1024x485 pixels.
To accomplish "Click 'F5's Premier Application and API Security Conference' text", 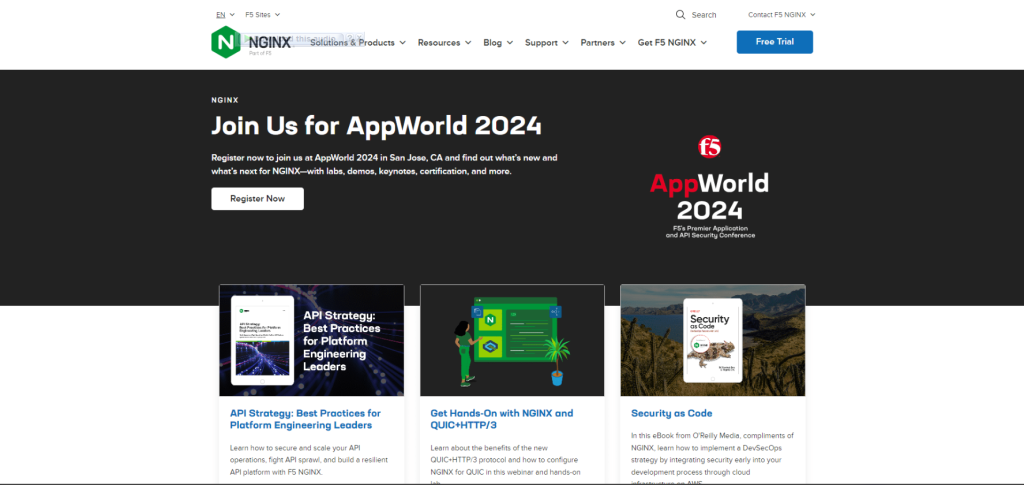I will point(711,231).
